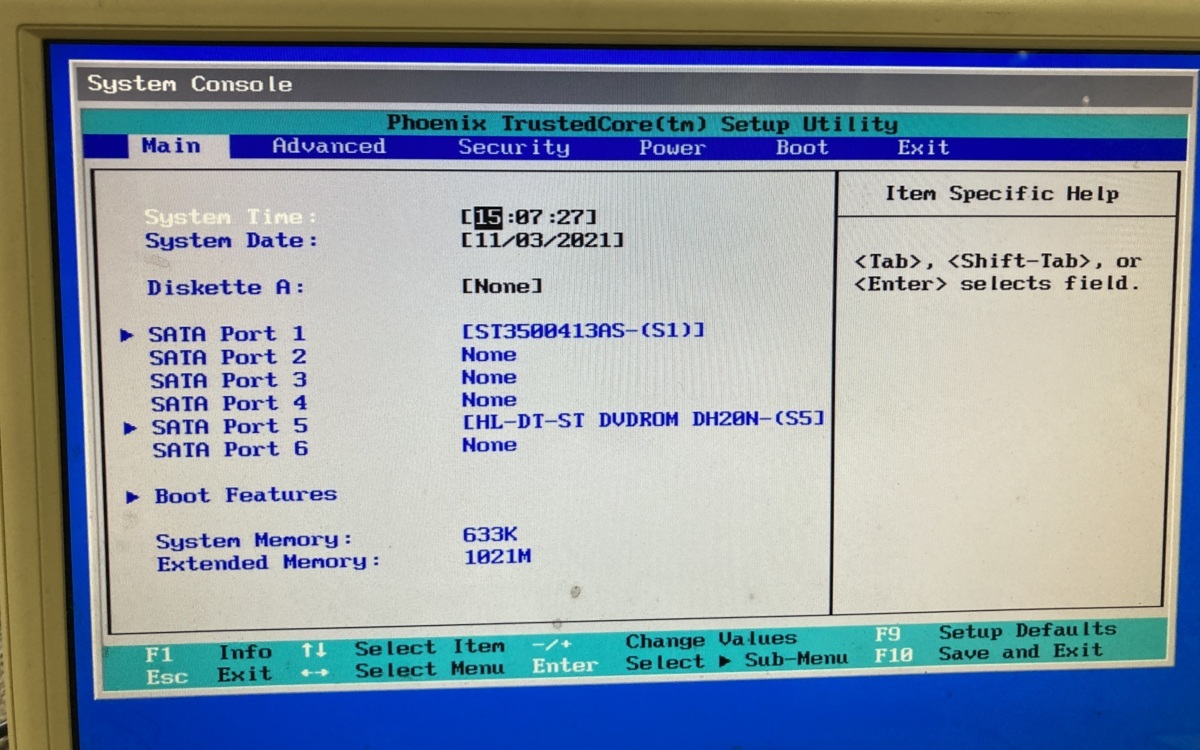Click the ST3500413AS-(S1) drive value
Screen dimensions: 1200x750
583,330
